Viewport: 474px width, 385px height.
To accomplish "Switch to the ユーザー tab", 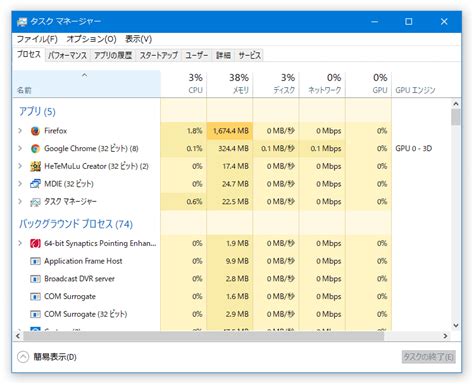I will click(x=197, y=55).
